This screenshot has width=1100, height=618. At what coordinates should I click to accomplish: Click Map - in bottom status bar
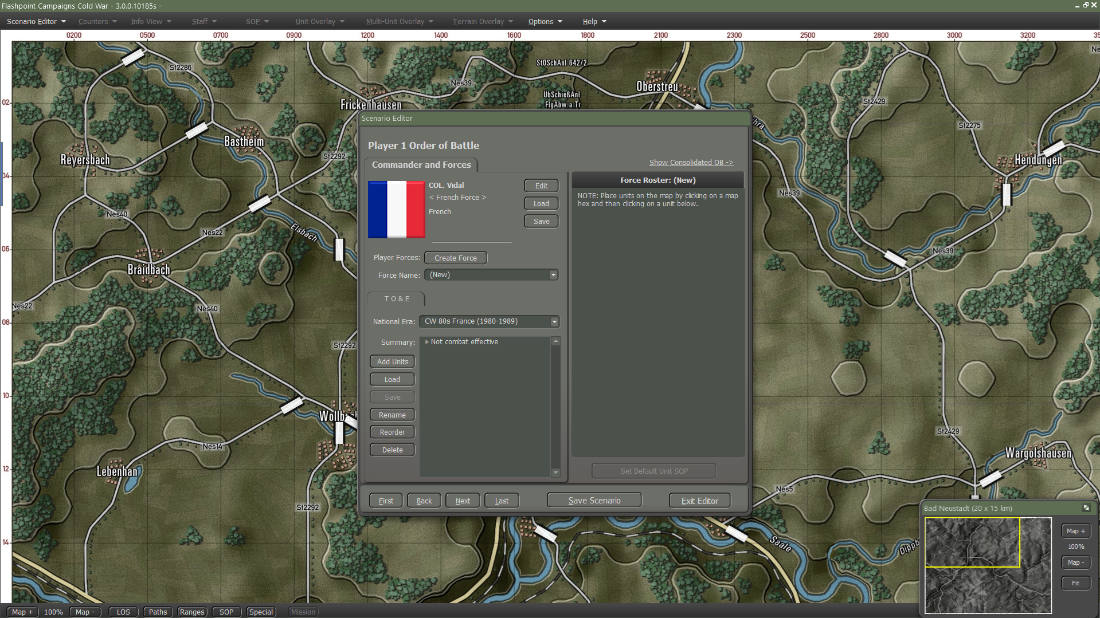[x=84, y=612]
